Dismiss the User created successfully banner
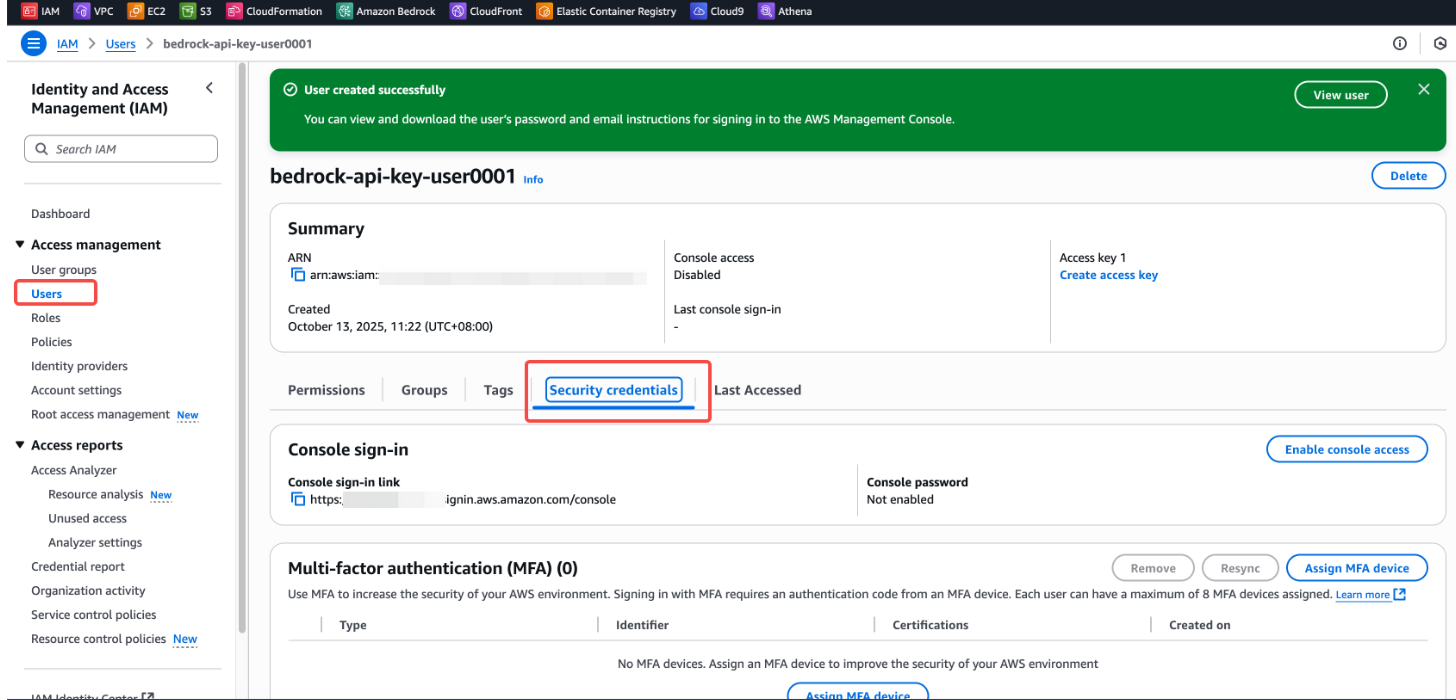1456x700 pixels. point(1424,89)
